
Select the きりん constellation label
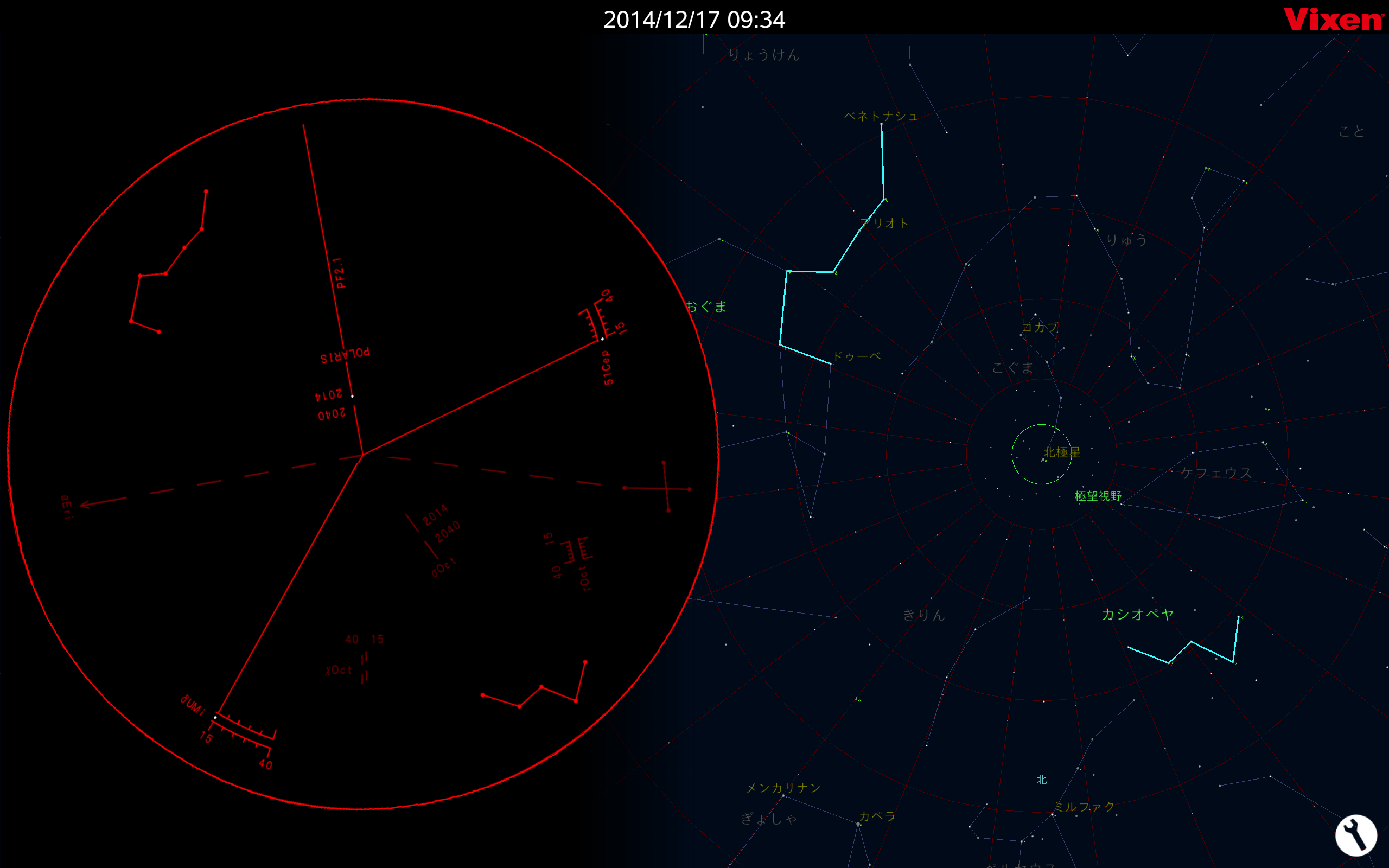click(923, 615)
